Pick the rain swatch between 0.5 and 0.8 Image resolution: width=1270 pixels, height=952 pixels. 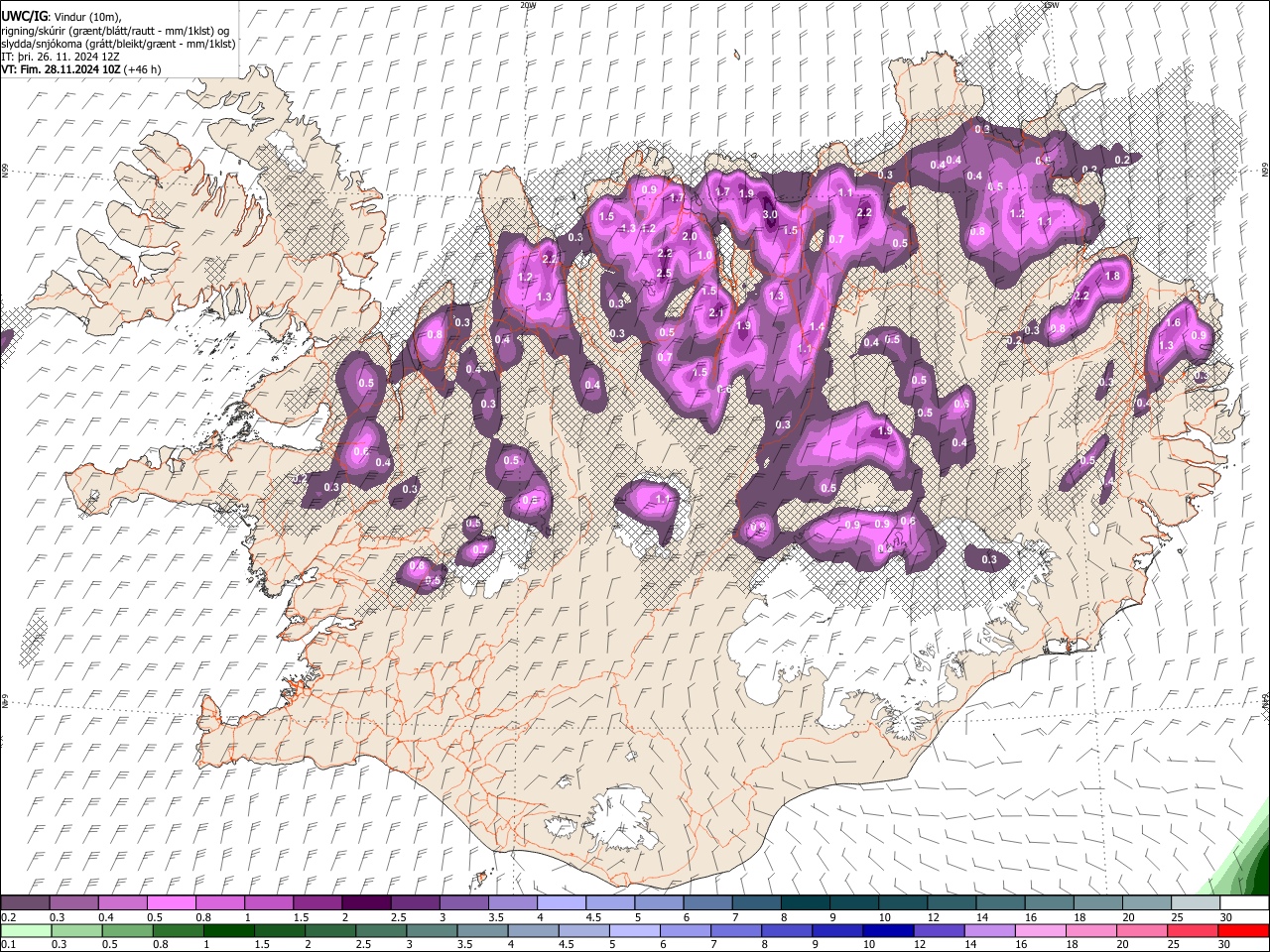coord(128,930)
